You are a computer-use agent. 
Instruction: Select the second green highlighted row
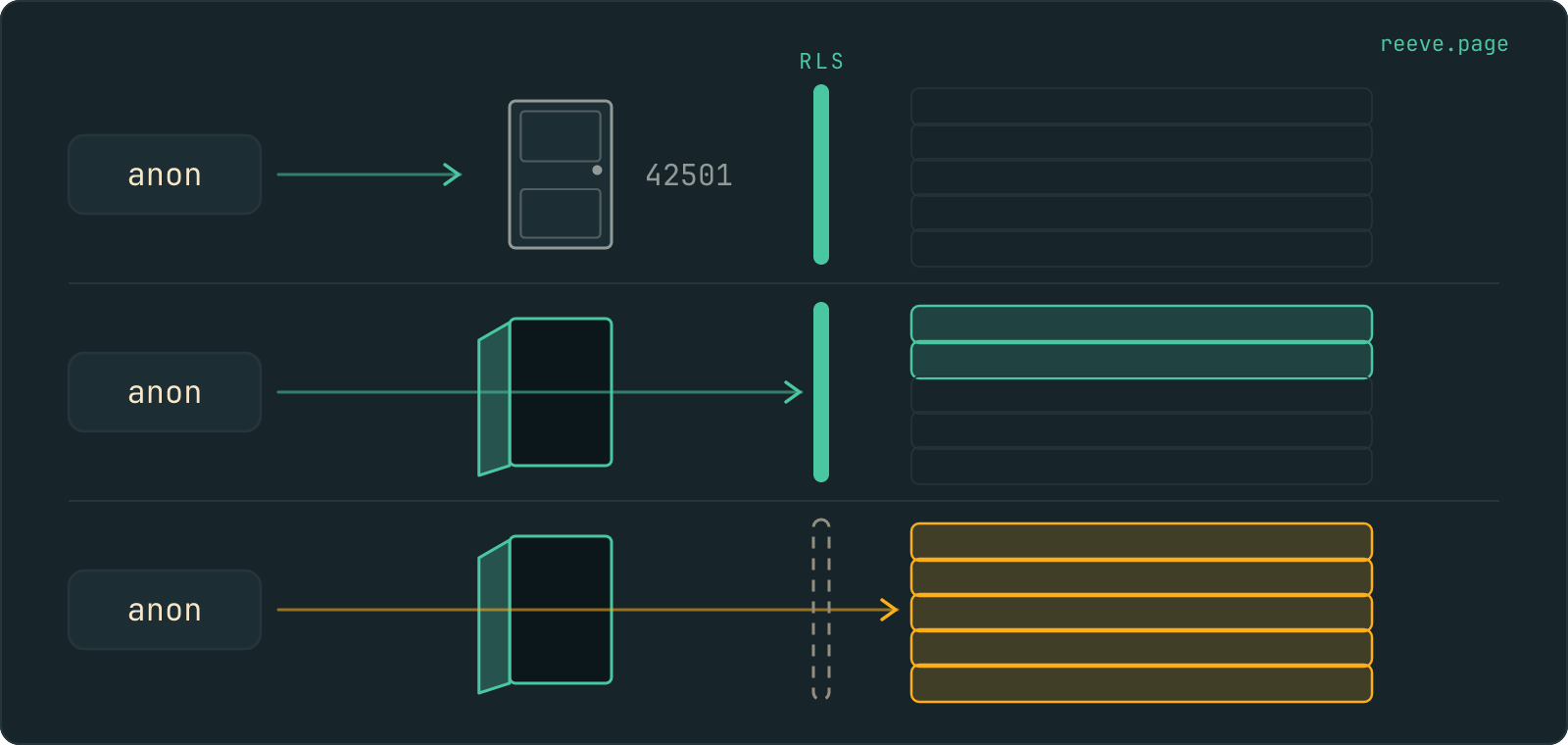1142,360
